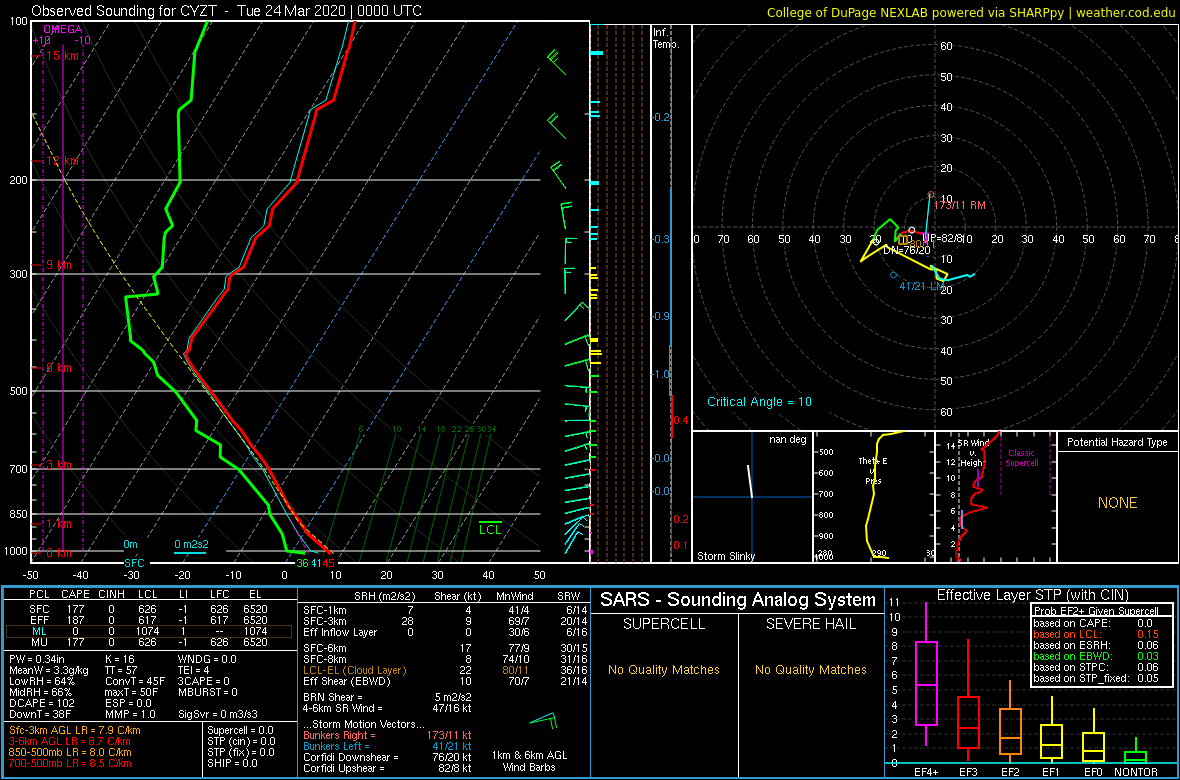Click the white line in Storm Slinky panel
The image size is (1180, 780).
point(750,481)
